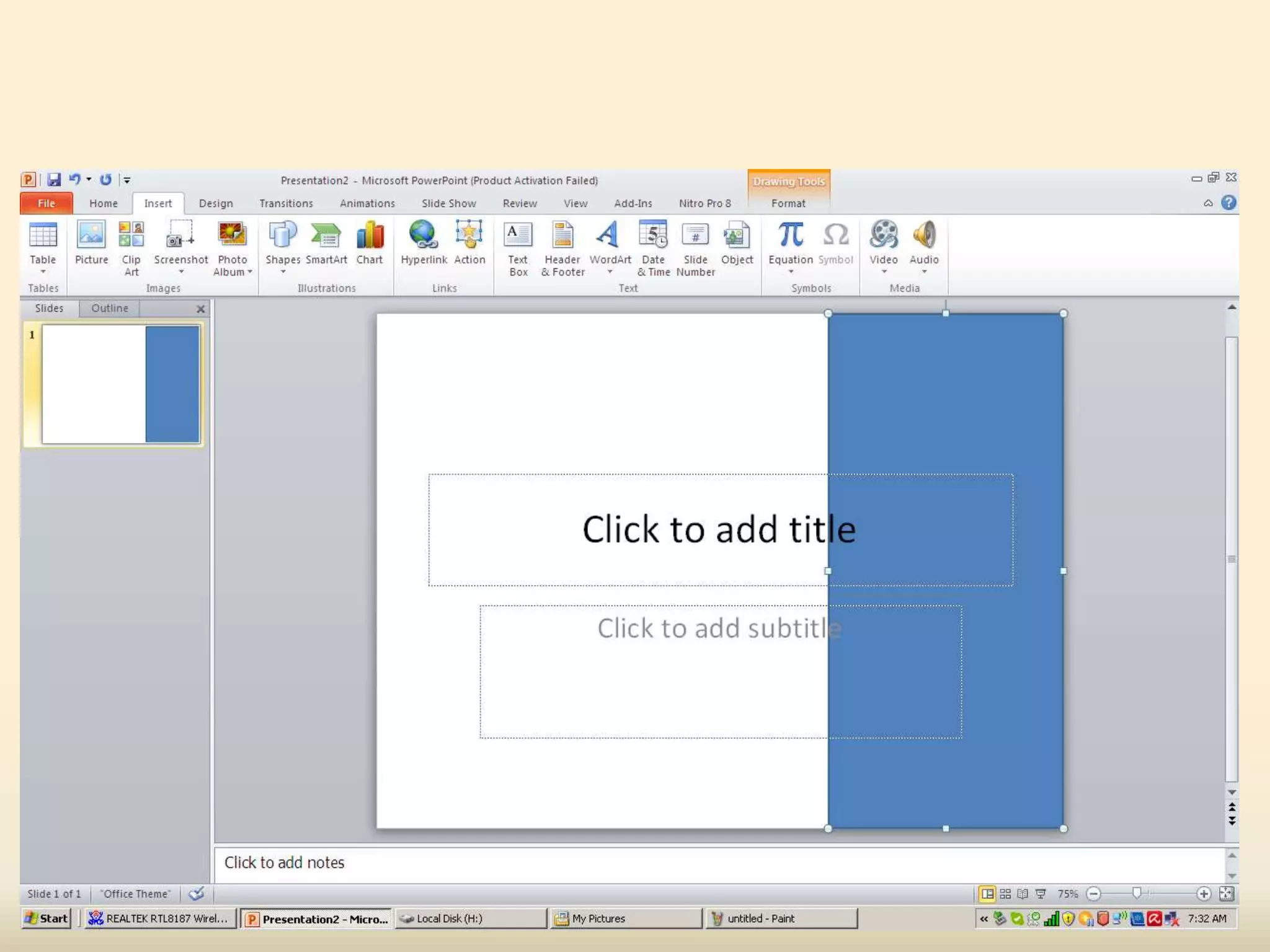
Task: Open the File menu button
Action: 47,203
